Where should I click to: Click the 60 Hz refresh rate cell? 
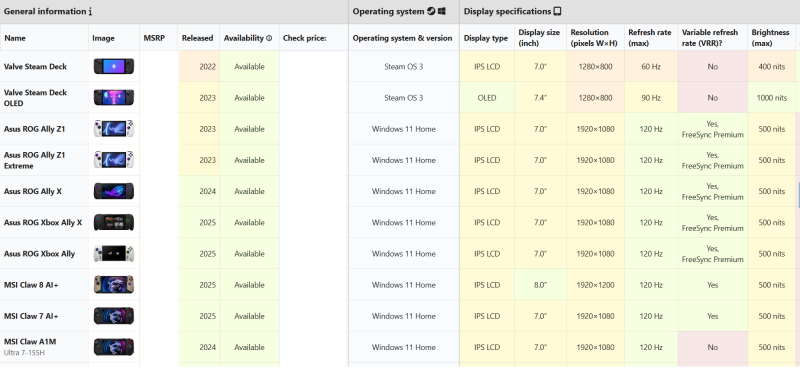pos(651,66)
